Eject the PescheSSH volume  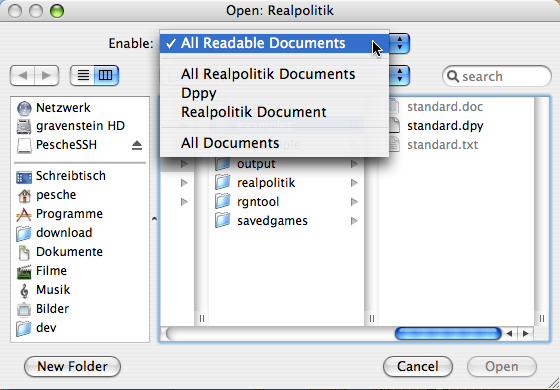[137, 145]
